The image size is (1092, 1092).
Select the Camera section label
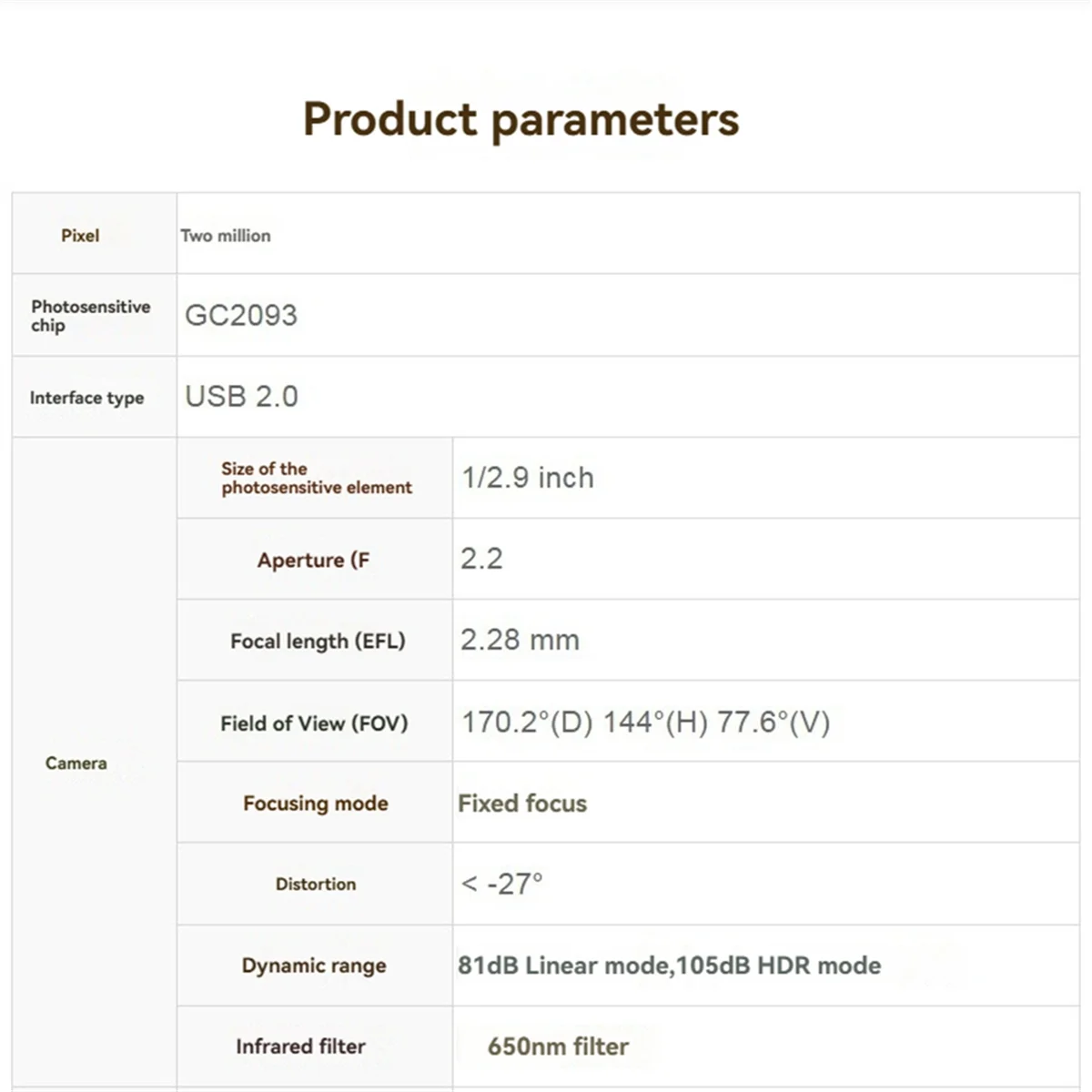tap(76, 763)
